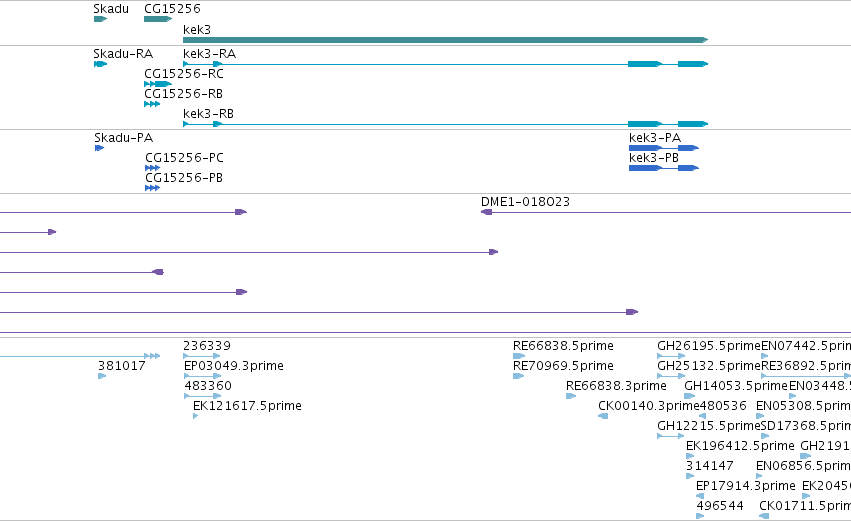Image resolution: width=851 pixels, height=521 pixels.
Task: Click the kek3-RB transcript label
Action: [x=208, y=114]
